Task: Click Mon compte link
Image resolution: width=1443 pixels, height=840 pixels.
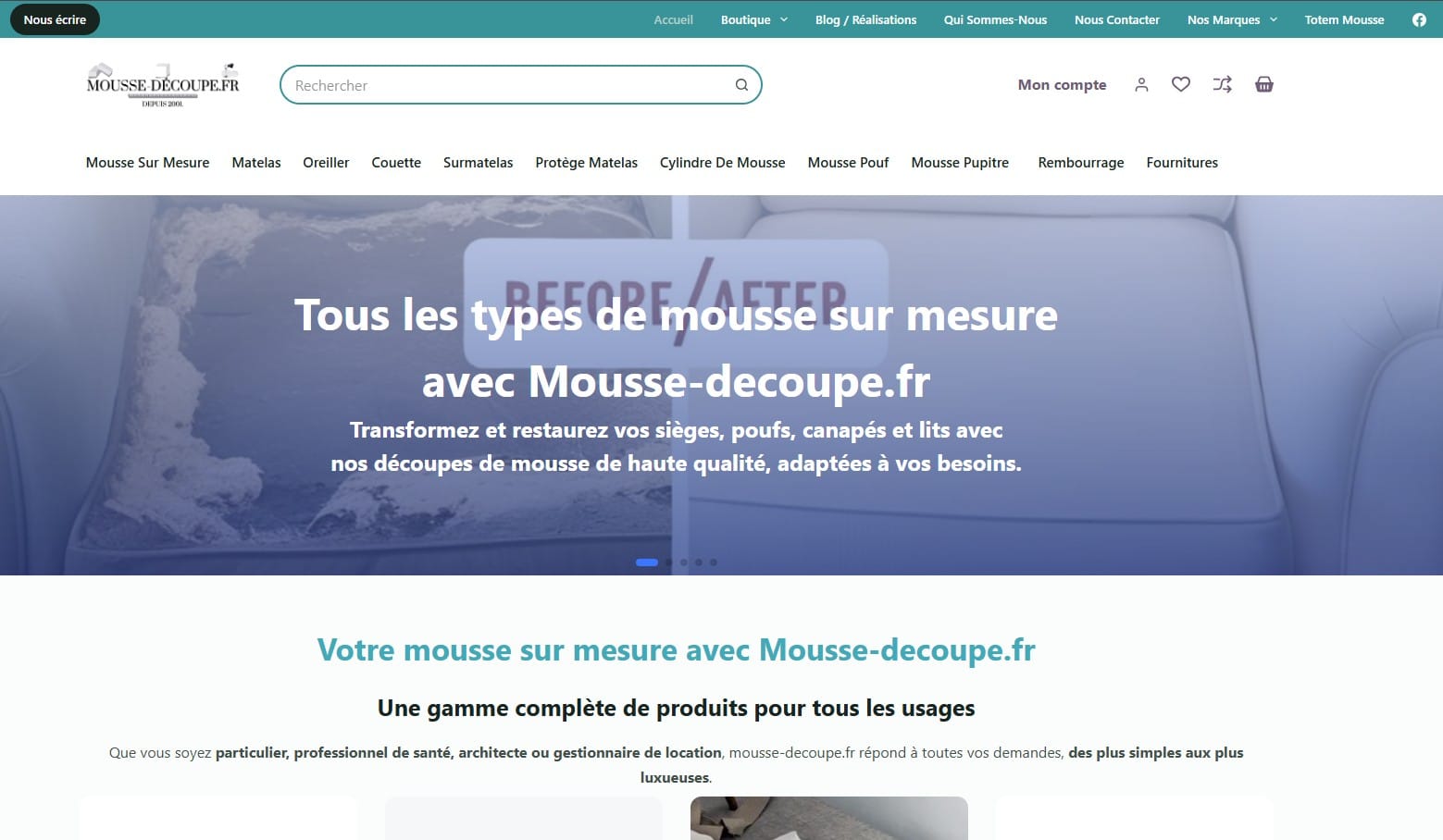Action: tap(1062, 84)
